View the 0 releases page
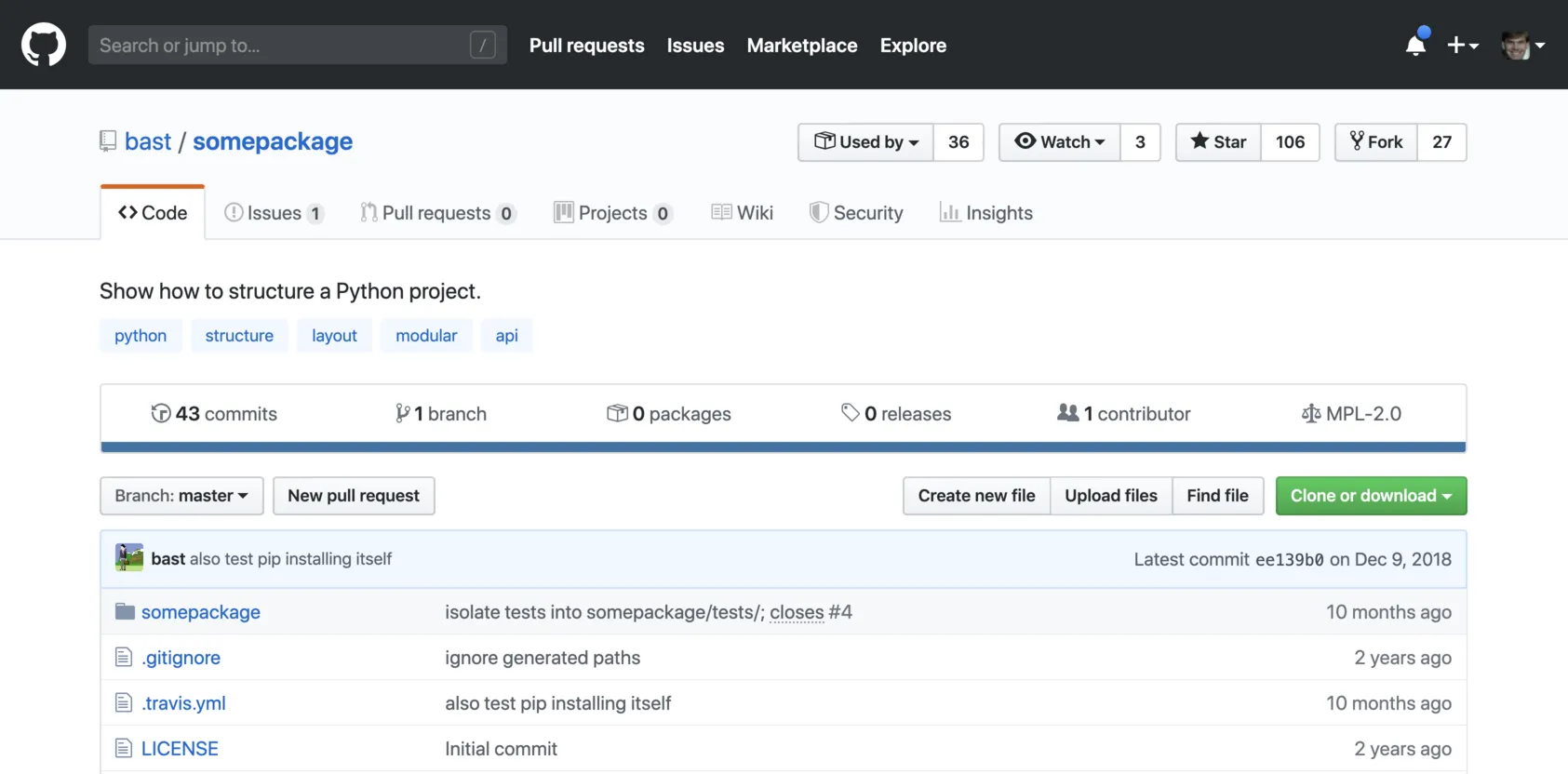The image size is (1568, 774). point(896,414)
